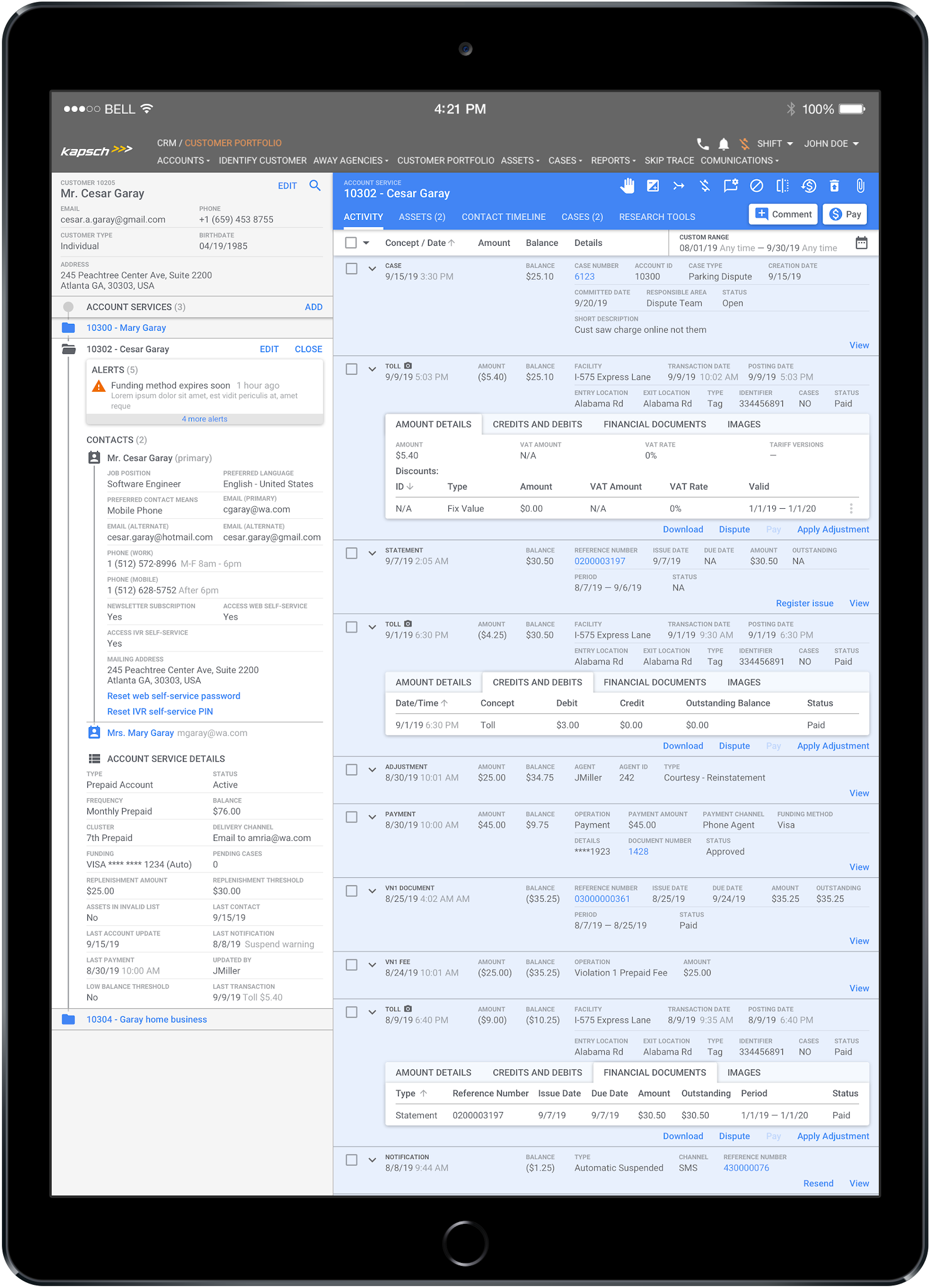
Task: Open the 10300 - Mary Garay account folder
Action: pos(126,328)
